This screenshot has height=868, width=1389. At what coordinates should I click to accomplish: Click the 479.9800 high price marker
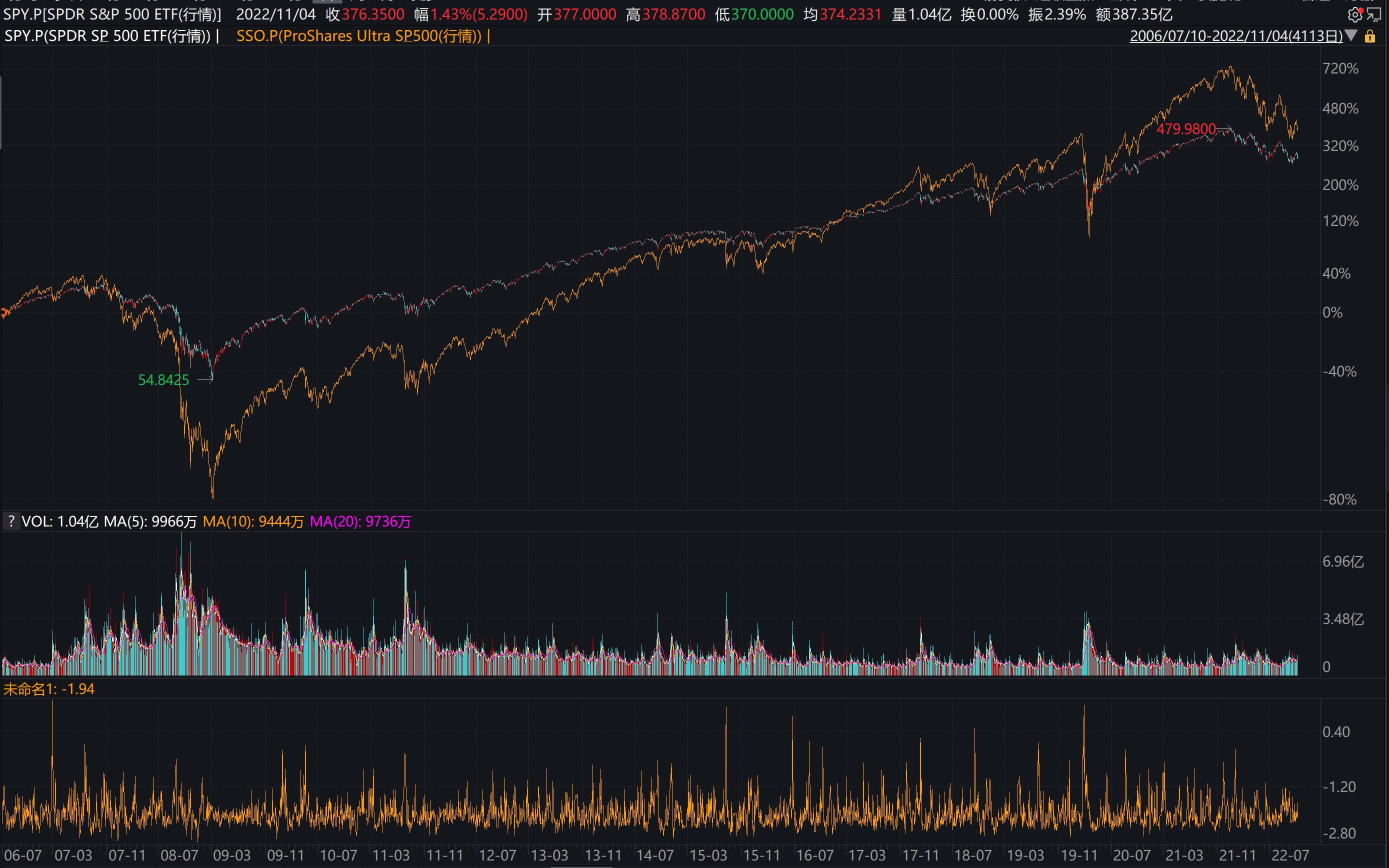[1186, 129]
